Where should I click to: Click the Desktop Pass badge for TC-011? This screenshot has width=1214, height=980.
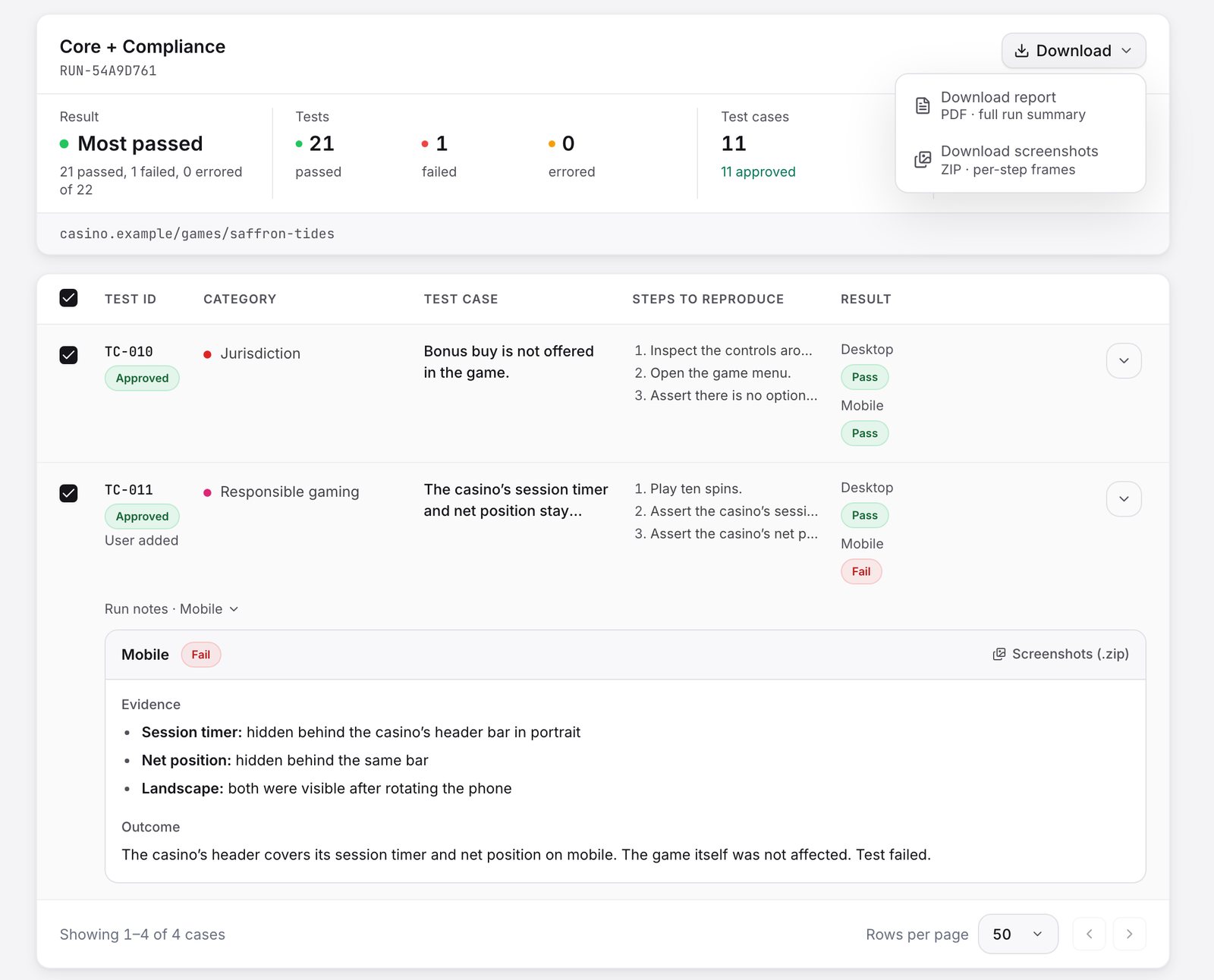coord(864,515)
